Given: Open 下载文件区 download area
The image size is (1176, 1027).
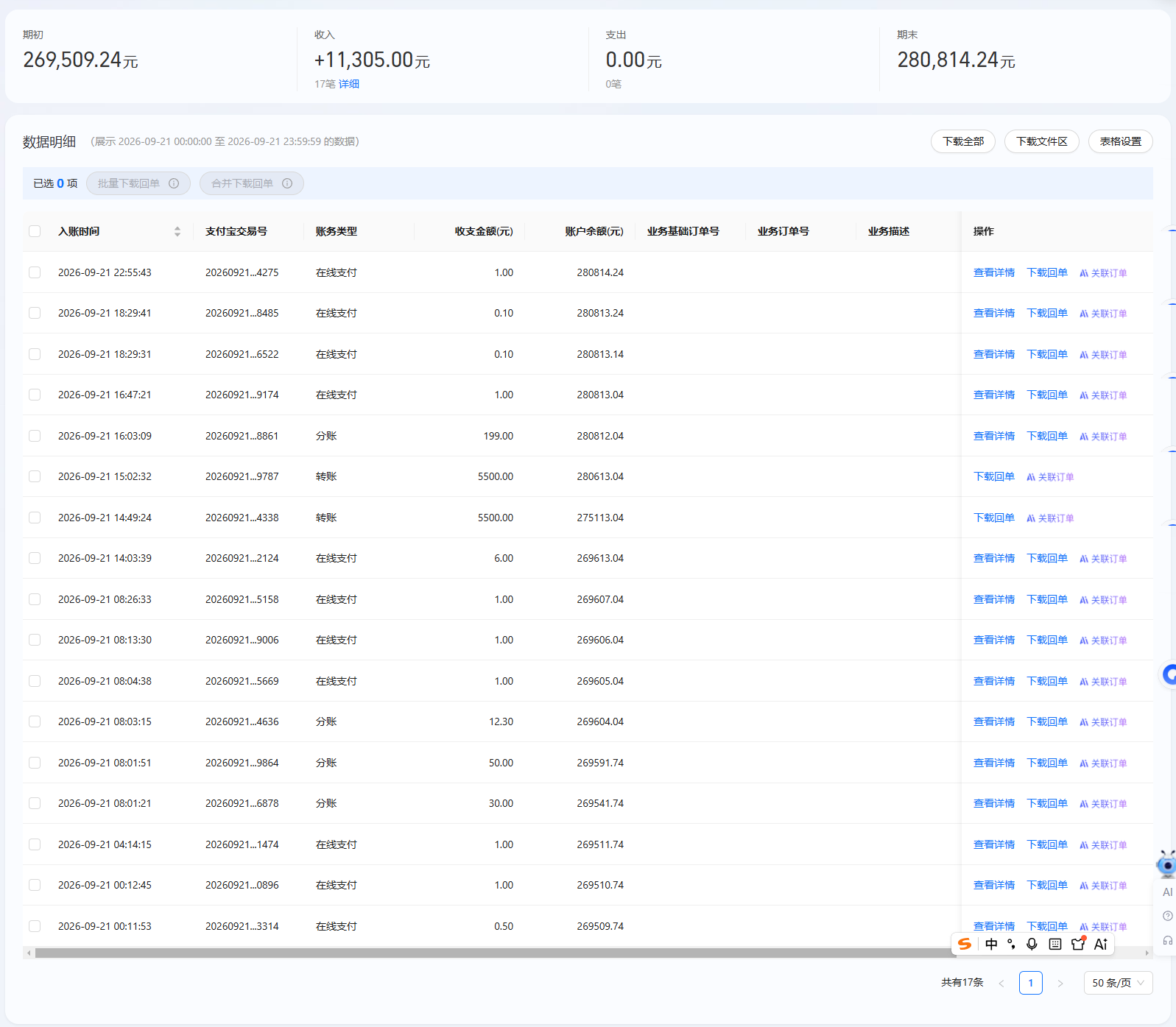Looking at the screenshot, I should coord(1041,141).
